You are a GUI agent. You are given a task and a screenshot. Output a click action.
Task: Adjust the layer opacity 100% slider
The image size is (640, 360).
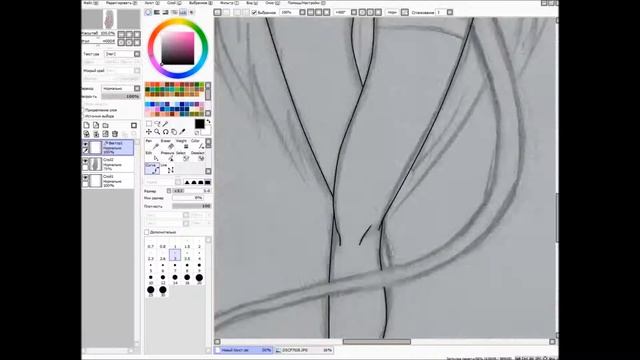pyautogui.click(x=120, y=96)
